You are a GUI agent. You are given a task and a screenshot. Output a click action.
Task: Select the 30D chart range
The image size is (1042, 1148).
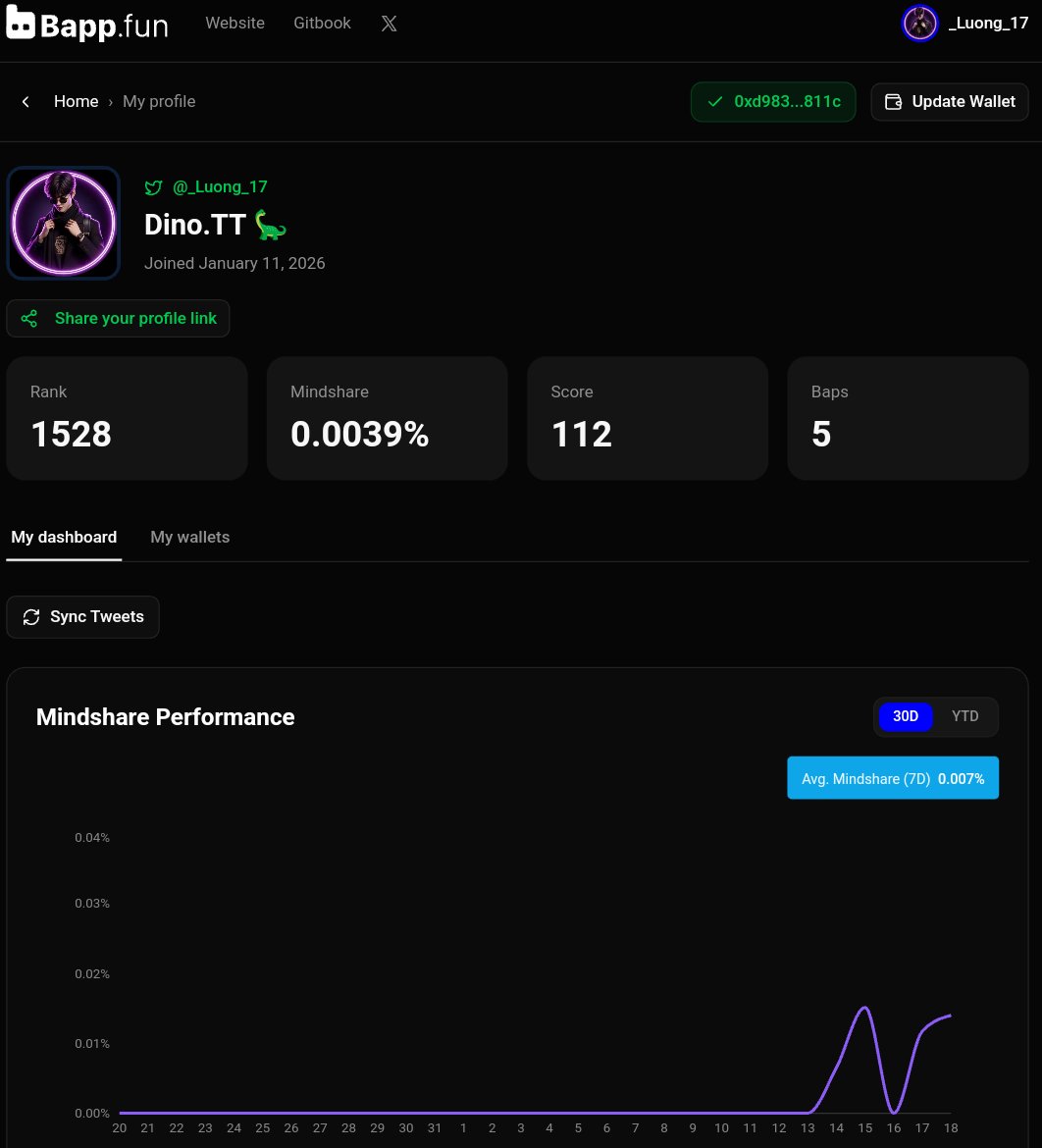(905, 716)
